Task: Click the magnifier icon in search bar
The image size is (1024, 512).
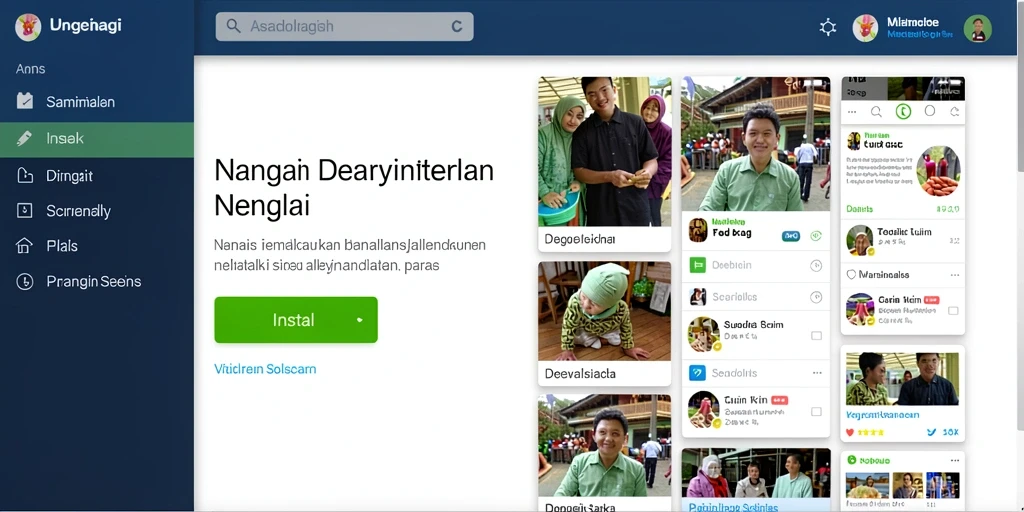Action: pos(233,26)
